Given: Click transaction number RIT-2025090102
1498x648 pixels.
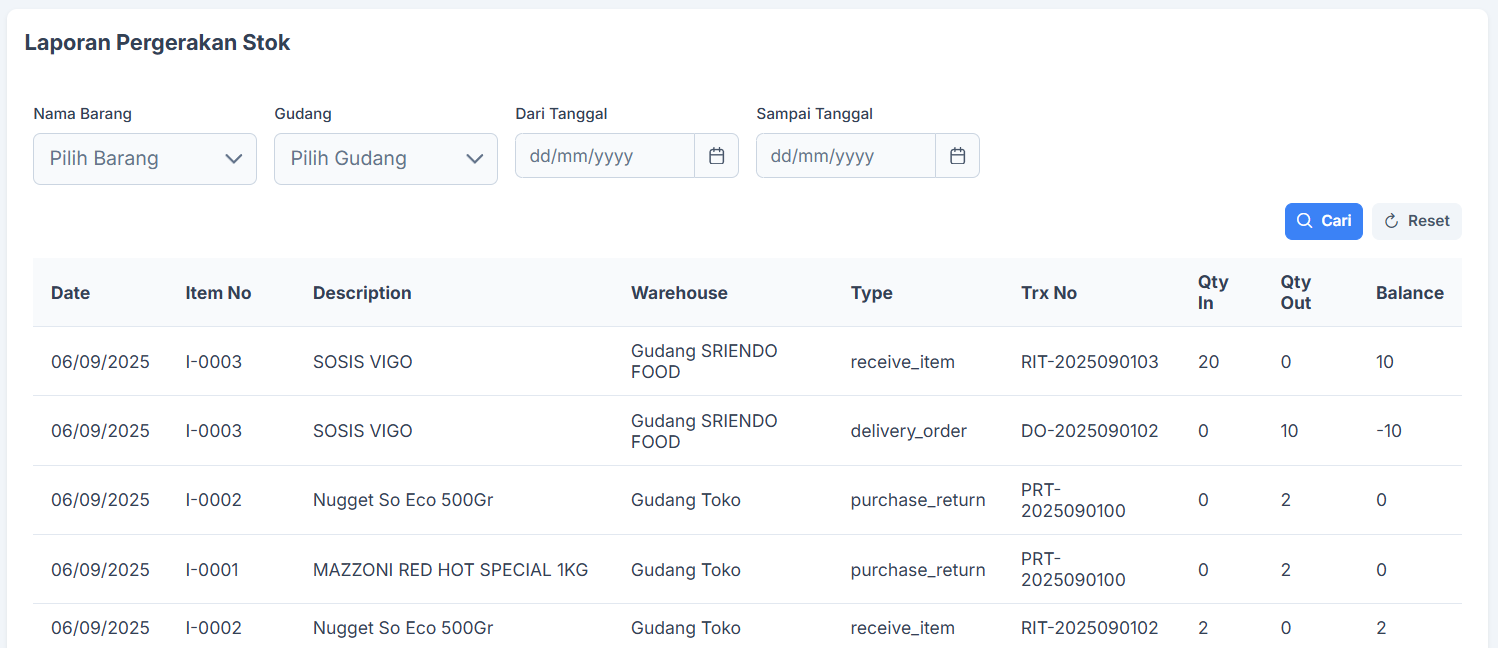Looking at the screenshot, I should click(1089, 628).
